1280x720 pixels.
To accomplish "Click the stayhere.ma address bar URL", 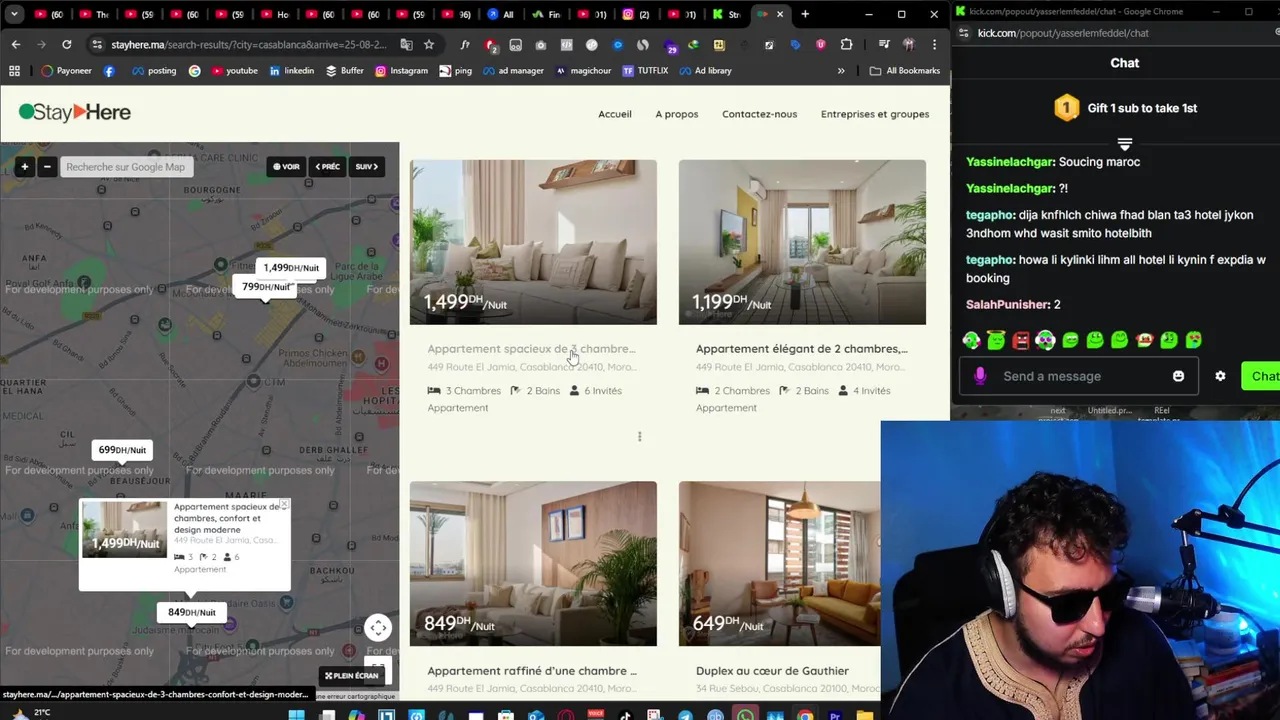I will pos(248,45).
